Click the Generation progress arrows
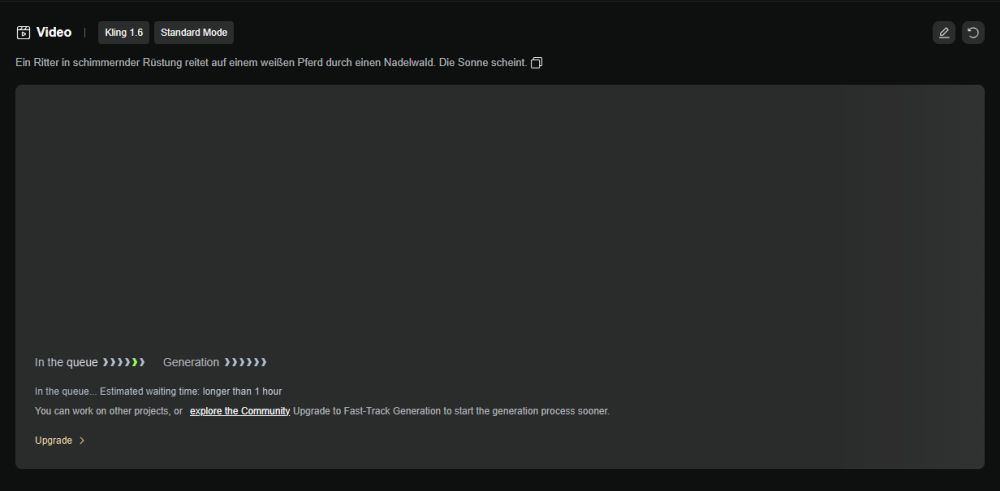 (x=246, y=362)
